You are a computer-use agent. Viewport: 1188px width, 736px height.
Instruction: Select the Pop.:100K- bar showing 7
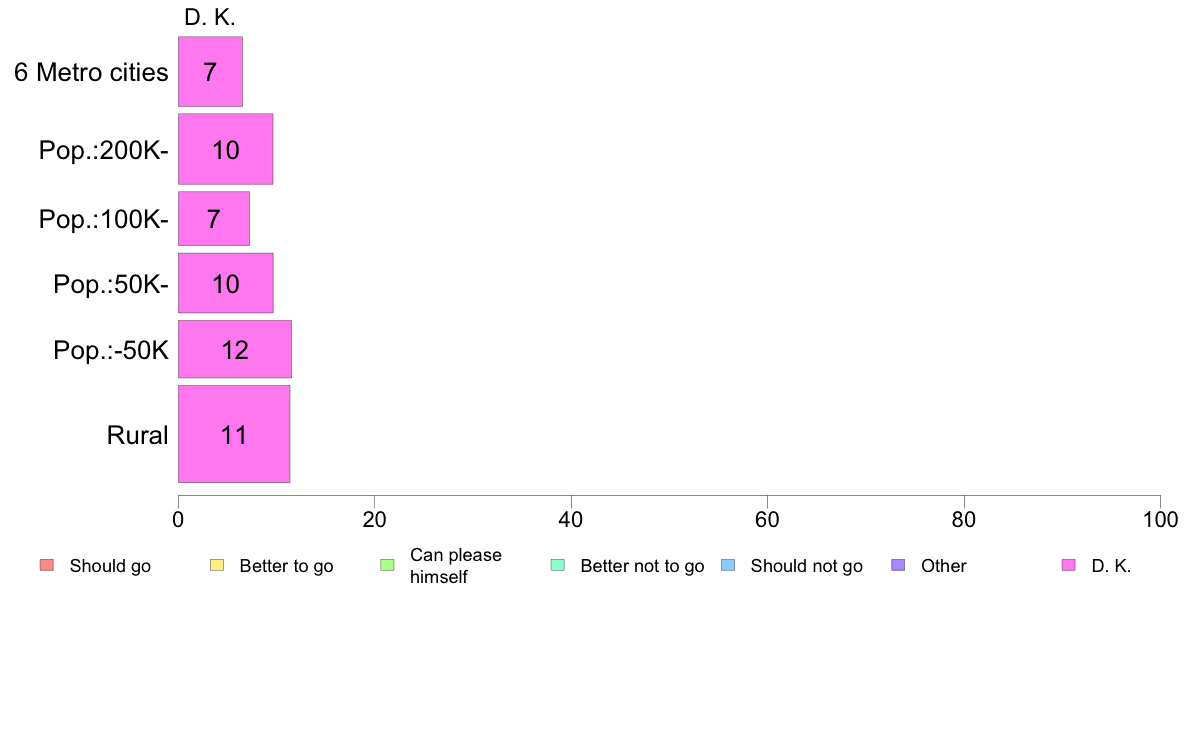pyautogui.click(x=214, y=219)
